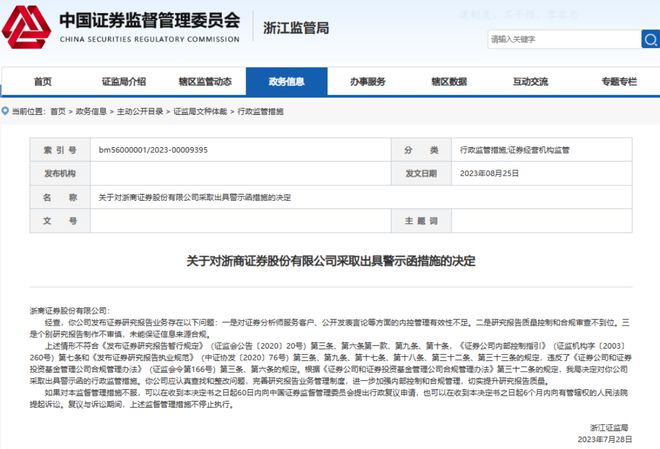Go to 主动公开目录 in the breadcrumb

[x=140, y=112]
